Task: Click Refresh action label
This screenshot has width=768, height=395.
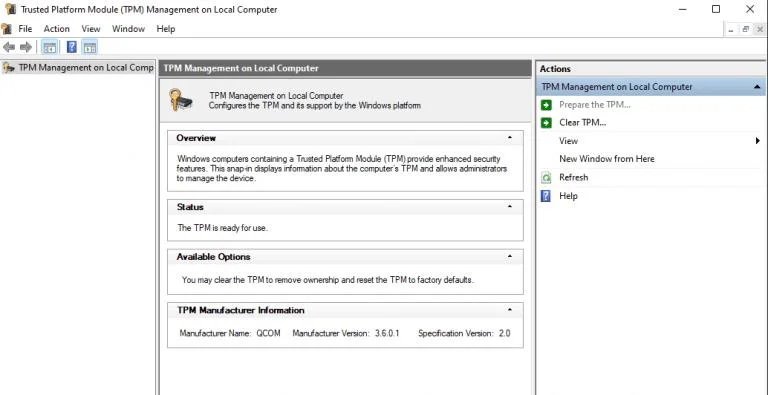Action: coord(573,177)
